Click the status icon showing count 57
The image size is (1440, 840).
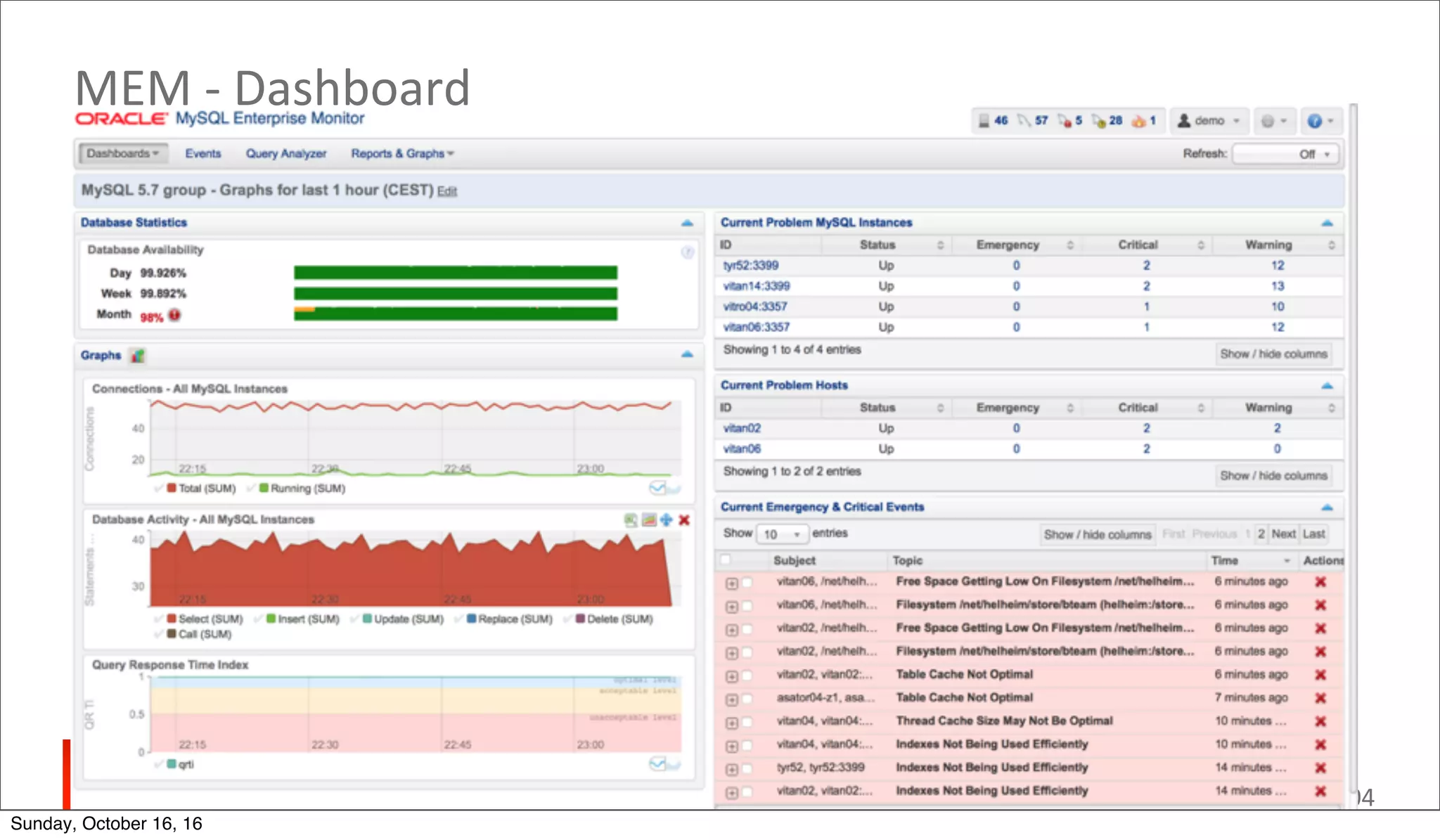[1024, 121]
